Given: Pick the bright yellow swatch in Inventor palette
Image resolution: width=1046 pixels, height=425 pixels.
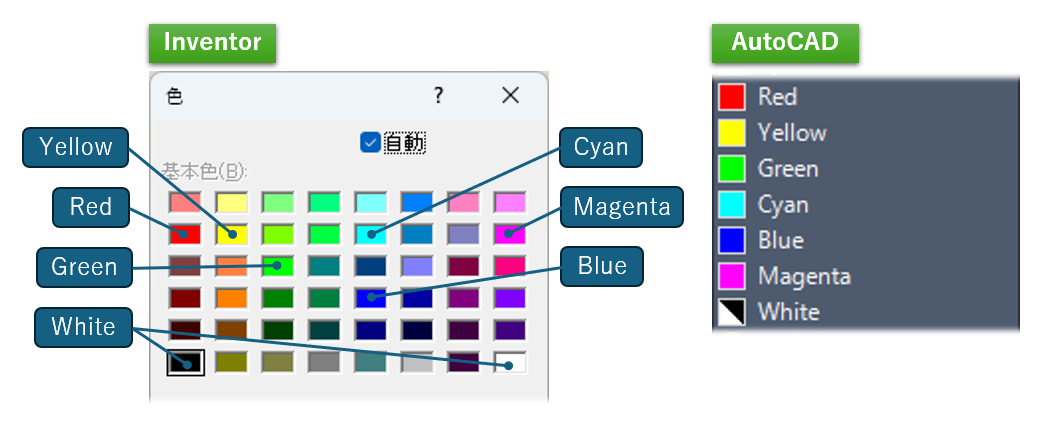Looking at the screenshot, I should (231, 234).
